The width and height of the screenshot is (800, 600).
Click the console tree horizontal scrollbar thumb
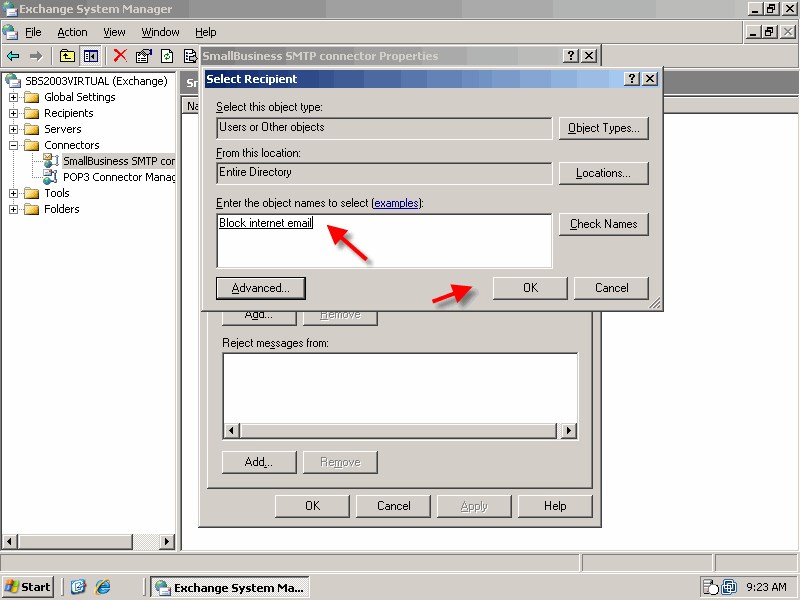pos(76,541)
